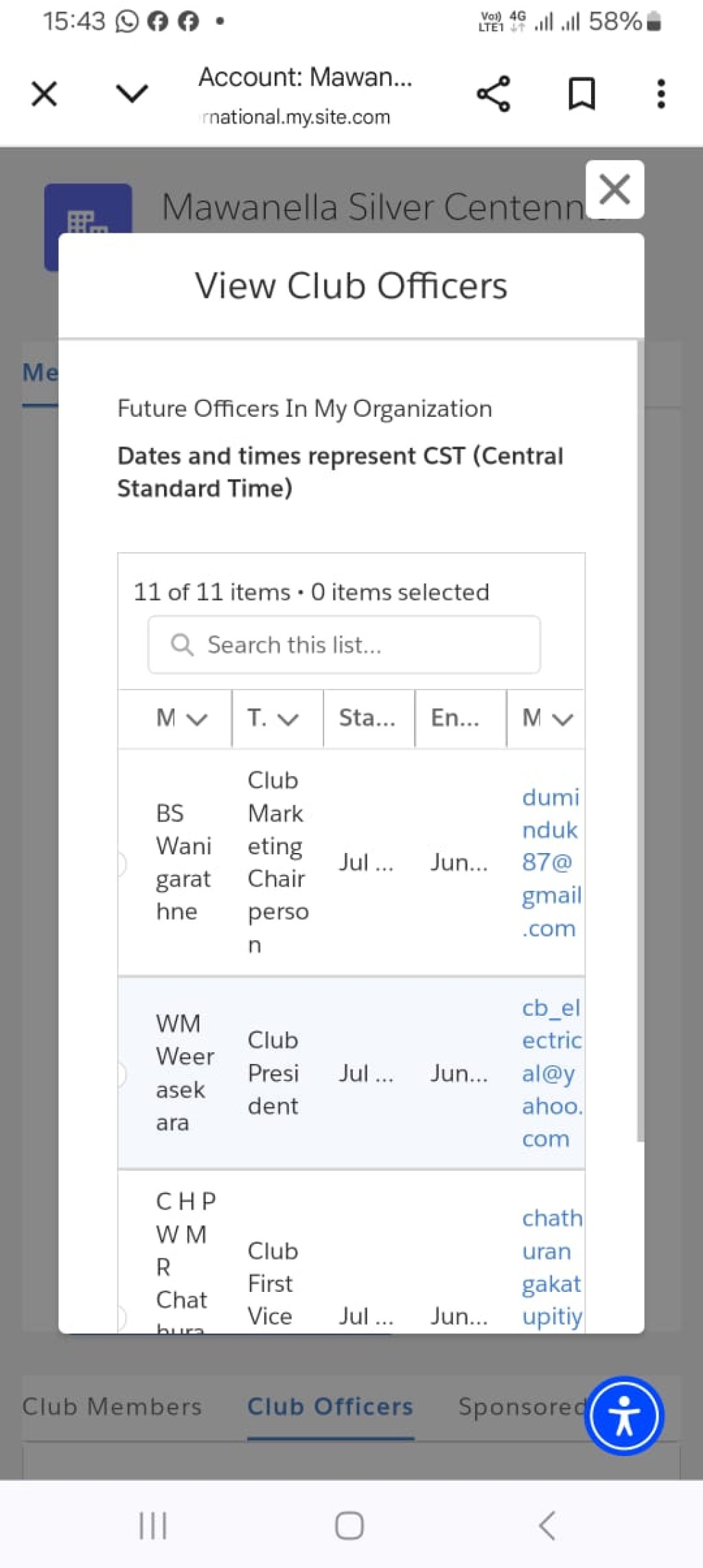Viewport: 703px width, 1568px height.
Task: Select the Chathura row radio button
Action: (x=121, y=1317)
